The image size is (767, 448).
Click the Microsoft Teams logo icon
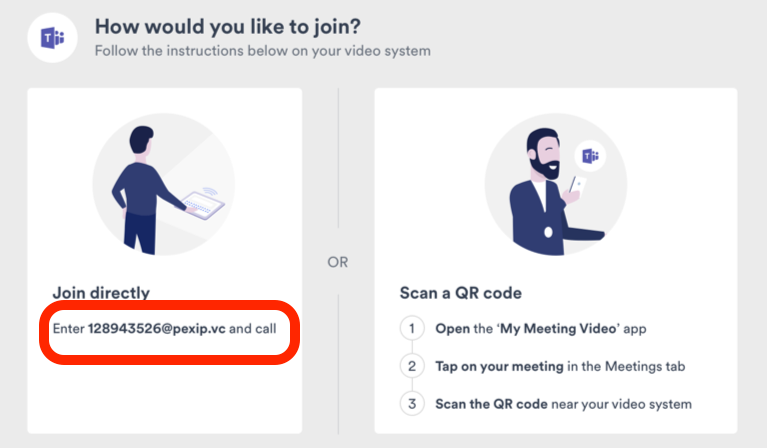(x=52, y=38)
